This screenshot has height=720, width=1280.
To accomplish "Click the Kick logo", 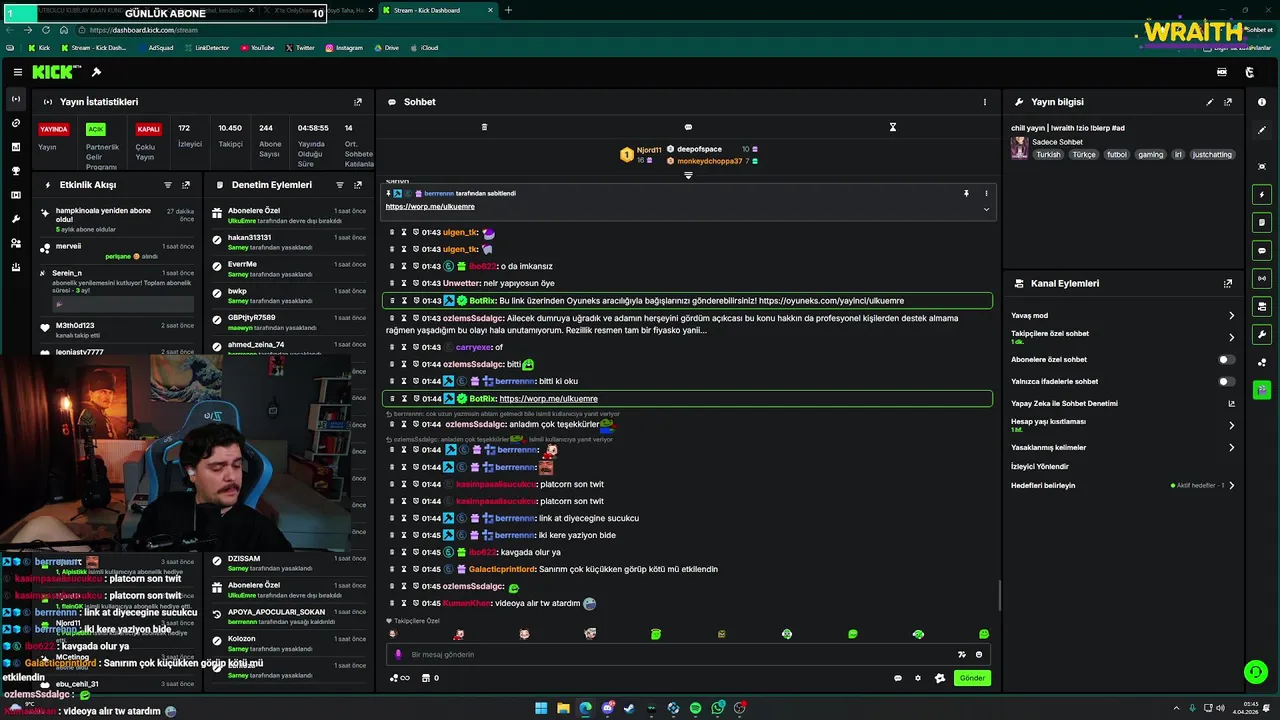I will click(53, 72).
